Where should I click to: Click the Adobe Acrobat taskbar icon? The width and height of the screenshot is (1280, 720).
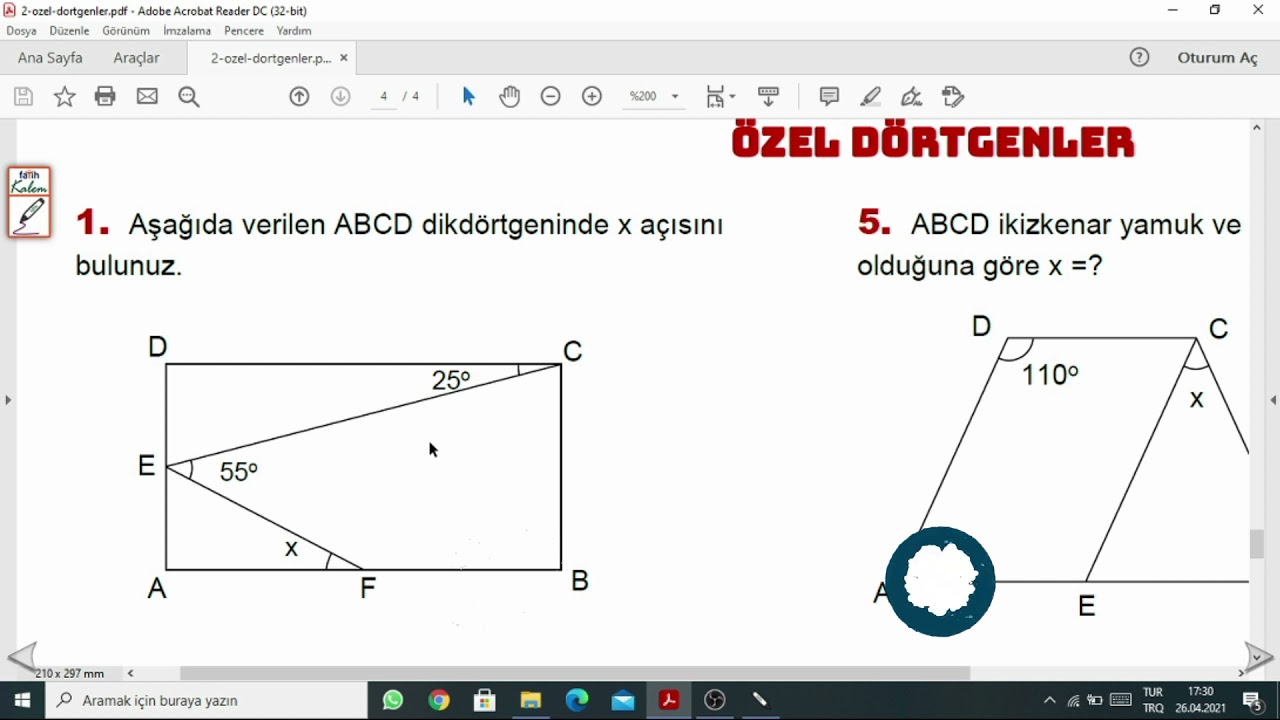pos(669,701)
